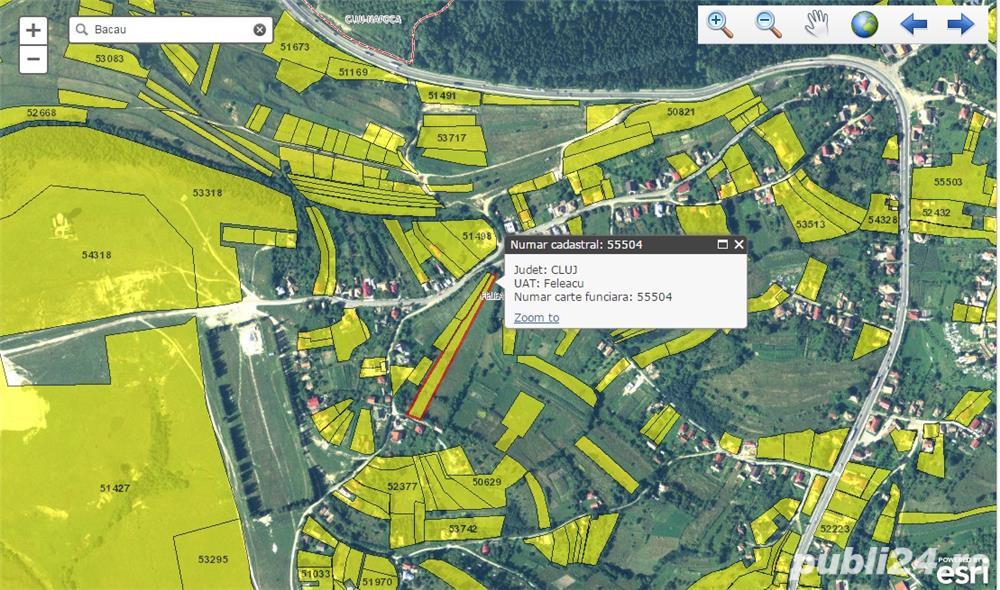The image size is (1000, 590).
Task: Select the zoom out magnifier tool
Action: click(x=764, y=22)
